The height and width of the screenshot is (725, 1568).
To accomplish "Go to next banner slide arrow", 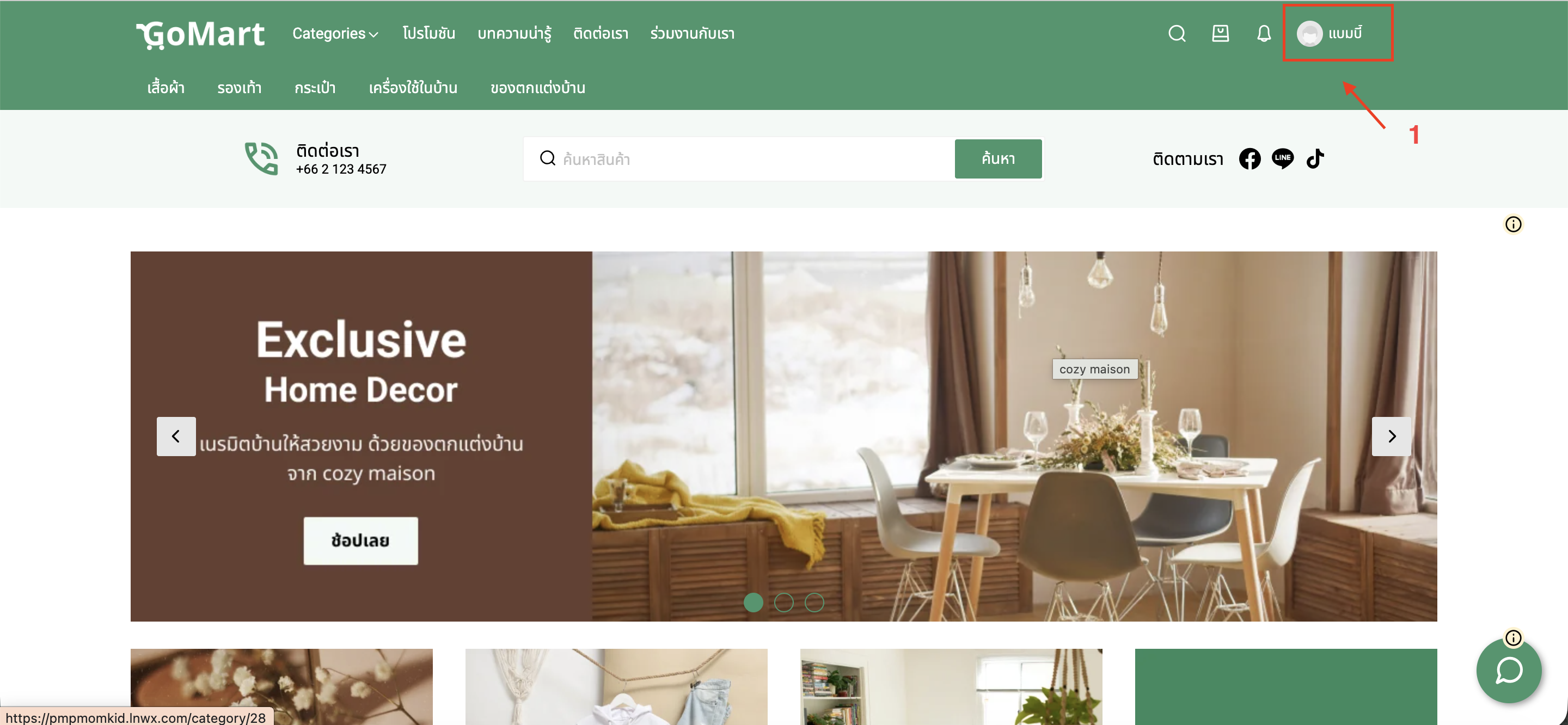I will (1392, 436).
